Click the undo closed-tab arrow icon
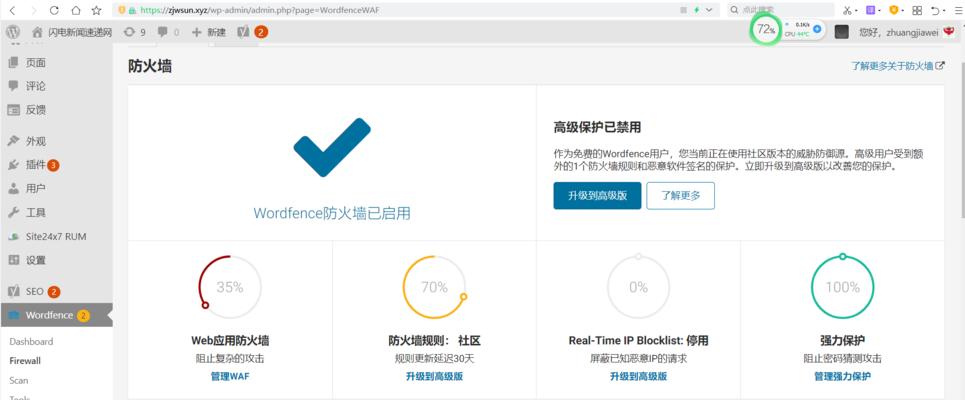Image resolution: width=965 pixels, height=400 pixels. [x=935, y=10]
